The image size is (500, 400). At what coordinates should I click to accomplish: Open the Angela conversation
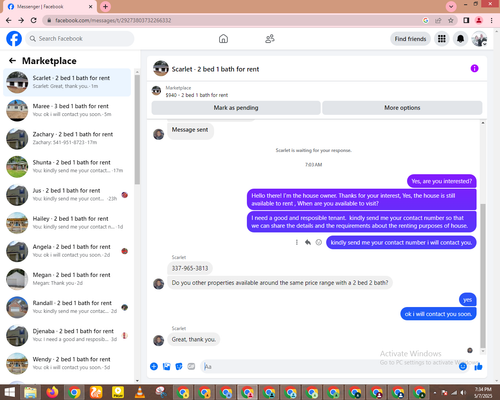point(67,251)
